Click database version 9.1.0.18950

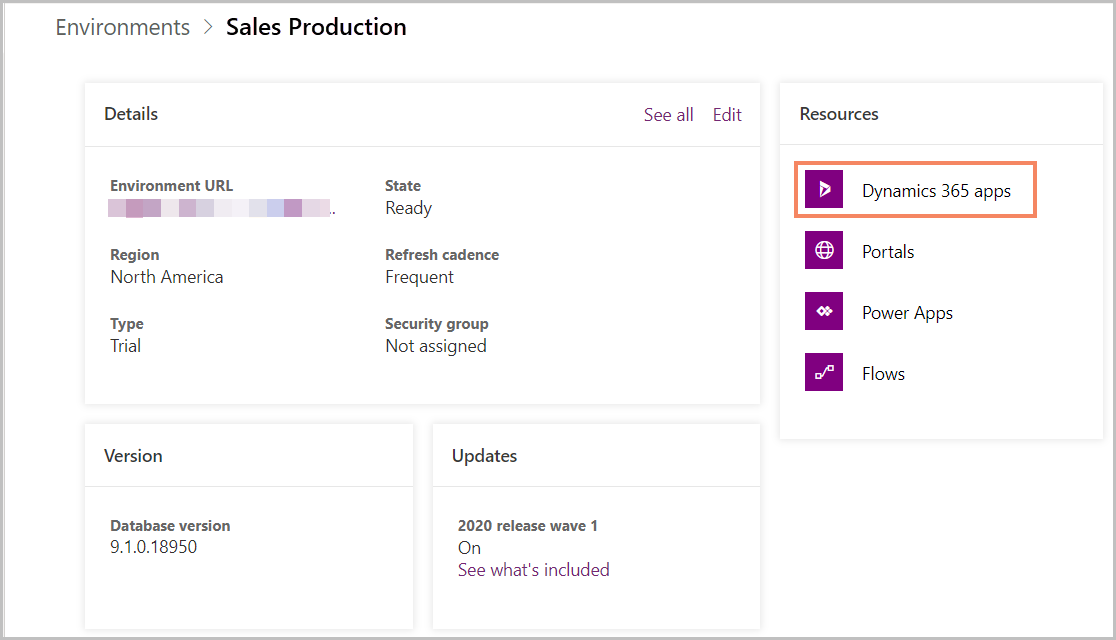point(153,547)
